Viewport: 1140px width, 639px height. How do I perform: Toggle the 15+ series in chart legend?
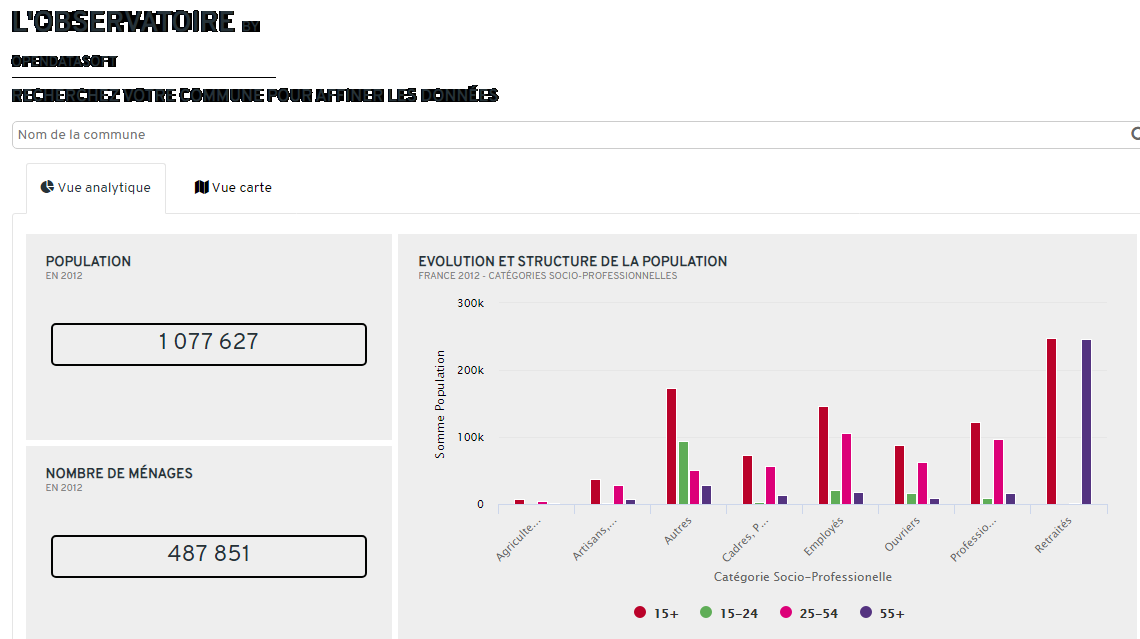click(x=656, y=613)
